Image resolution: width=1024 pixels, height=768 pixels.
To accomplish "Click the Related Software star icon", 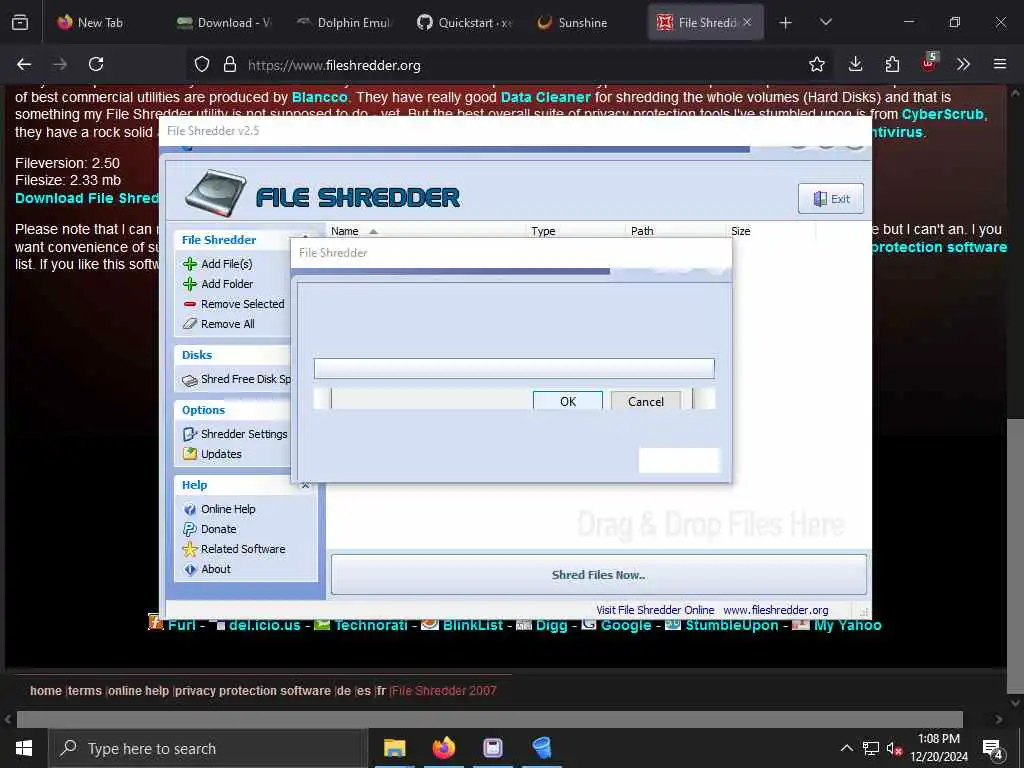I will pyautogui.click(x=190, y=549).
